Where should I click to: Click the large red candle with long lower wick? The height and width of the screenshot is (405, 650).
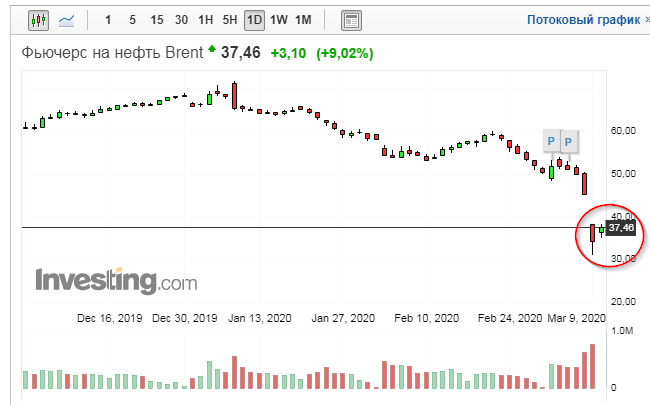pos(593,239)
